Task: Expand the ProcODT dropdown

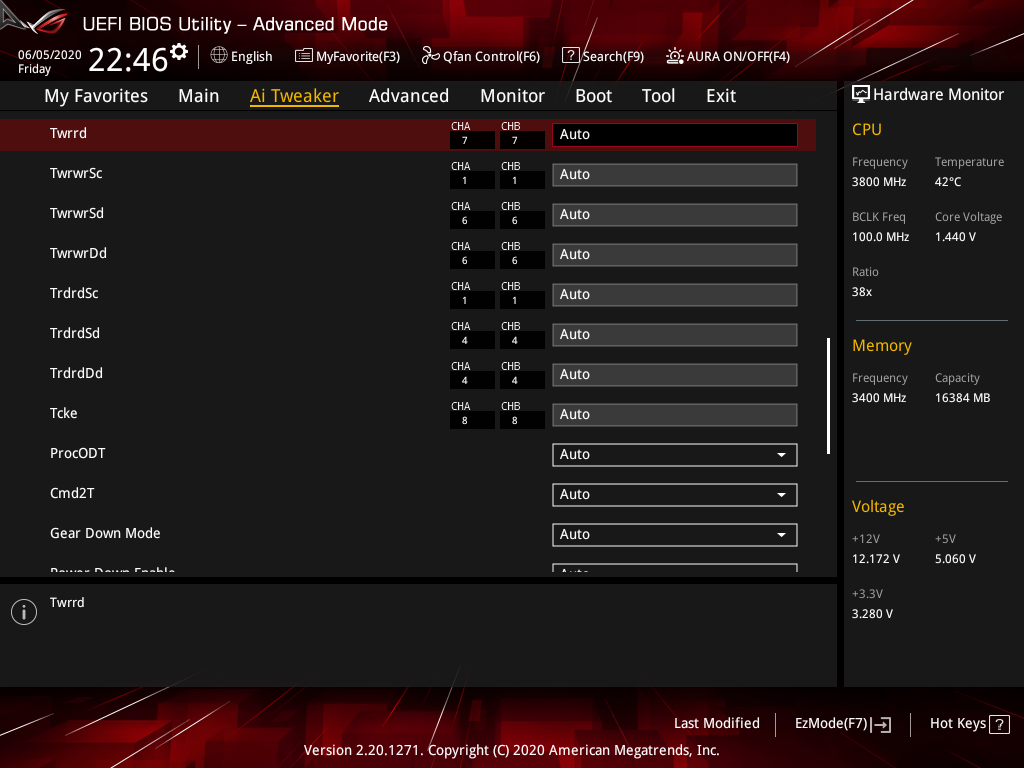Action: click(x=675, y=455)
